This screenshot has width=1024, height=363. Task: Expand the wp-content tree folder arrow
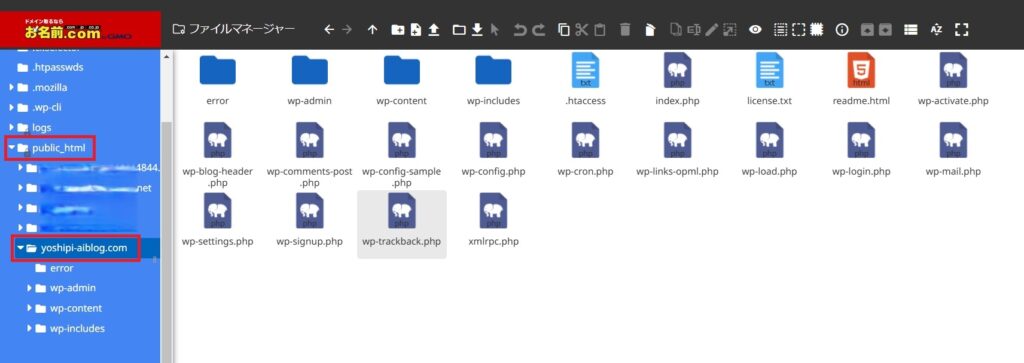pyautogui.click(x=29, y=308)
